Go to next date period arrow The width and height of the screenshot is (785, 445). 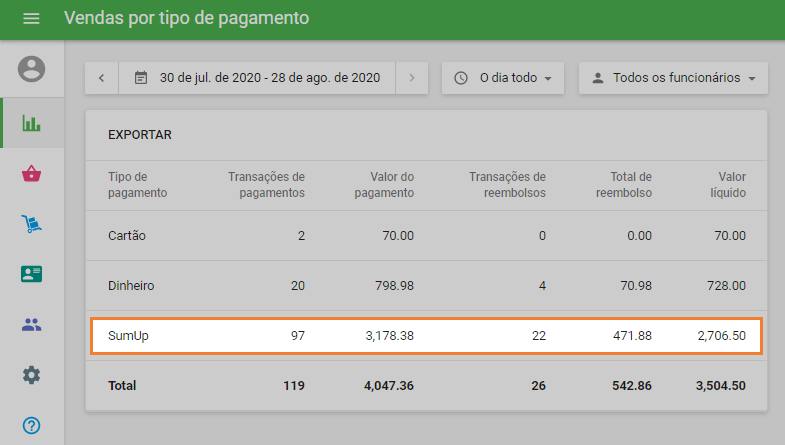[411, 78]
